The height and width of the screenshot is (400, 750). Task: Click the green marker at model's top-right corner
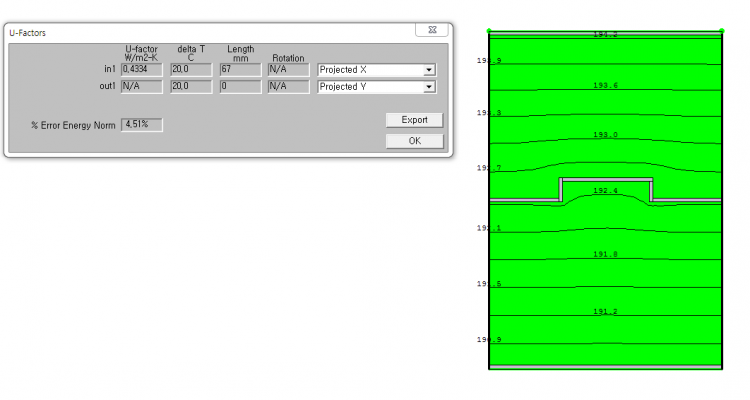pos(722,31)
